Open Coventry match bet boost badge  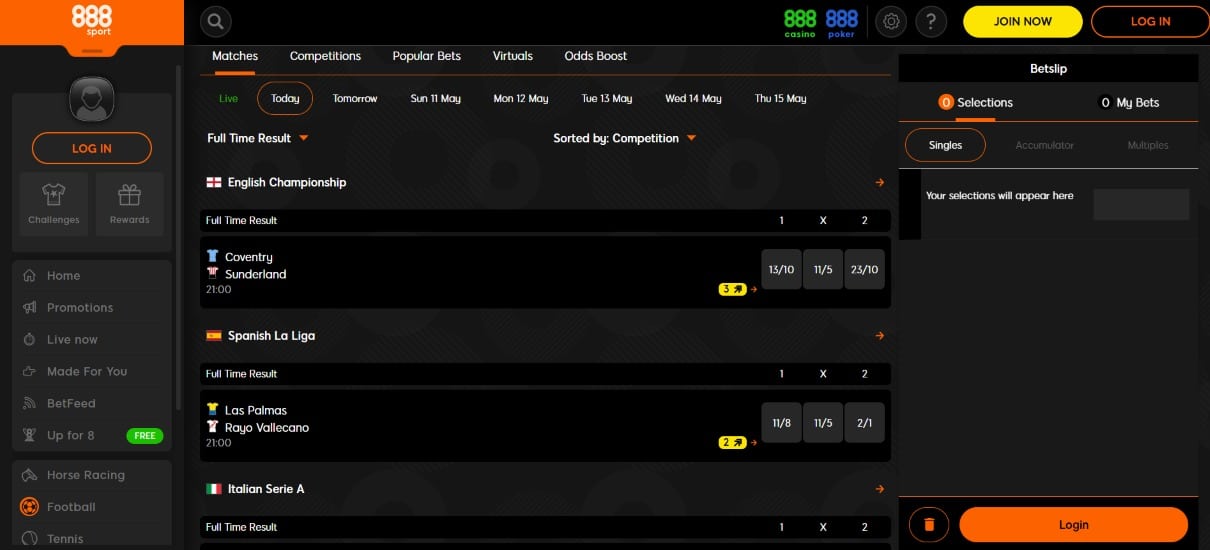733,289
